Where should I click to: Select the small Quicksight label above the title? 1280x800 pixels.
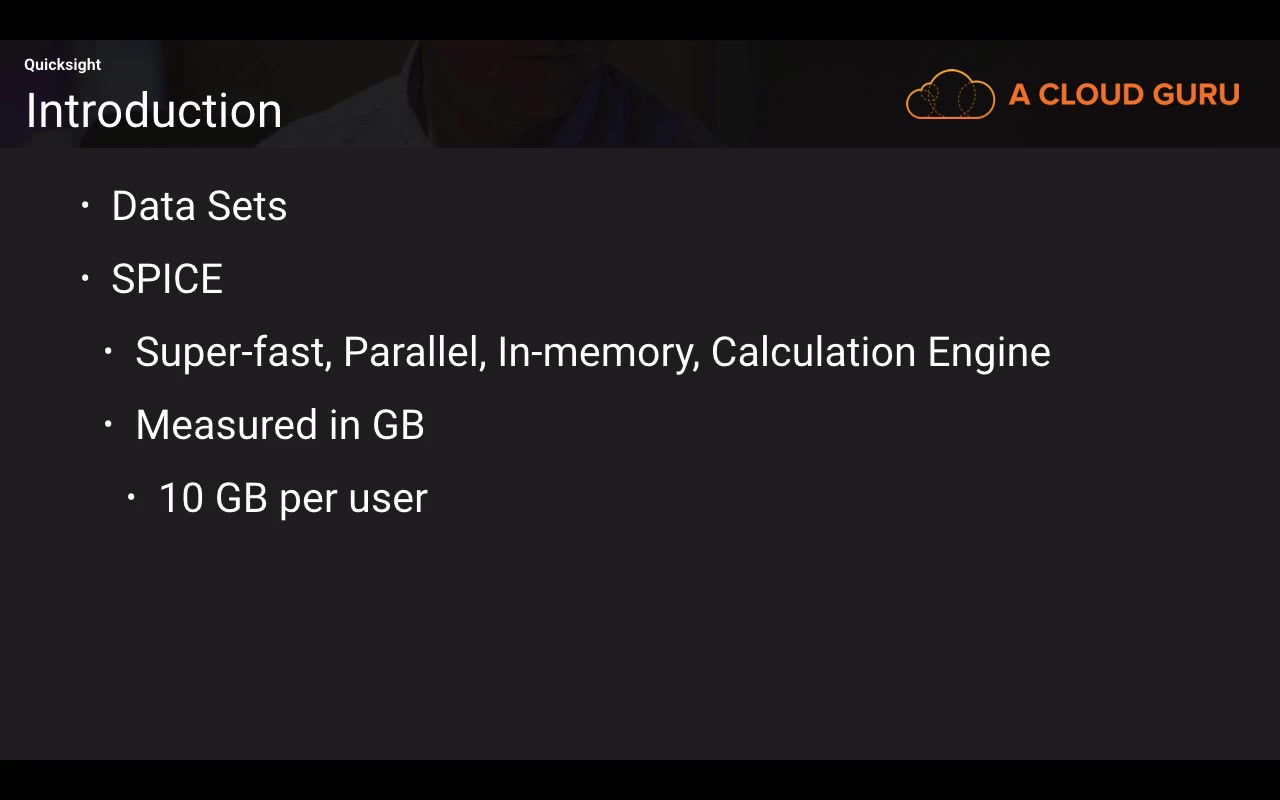(62, 65)
